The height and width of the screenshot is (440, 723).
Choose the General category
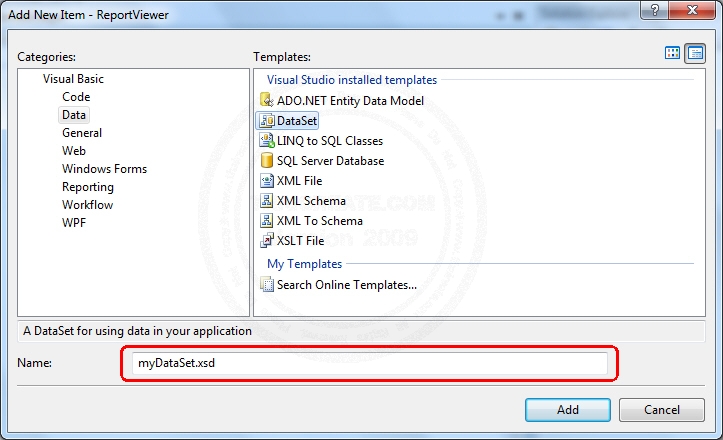(x=82, y=133)
